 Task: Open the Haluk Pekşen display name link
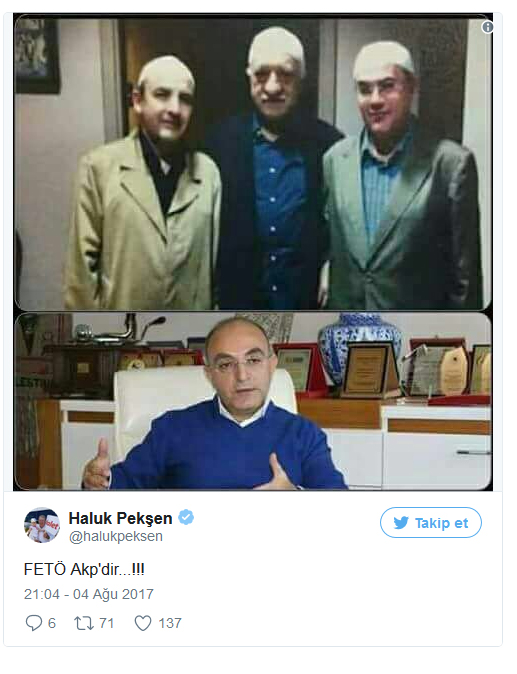click(120, 518)
